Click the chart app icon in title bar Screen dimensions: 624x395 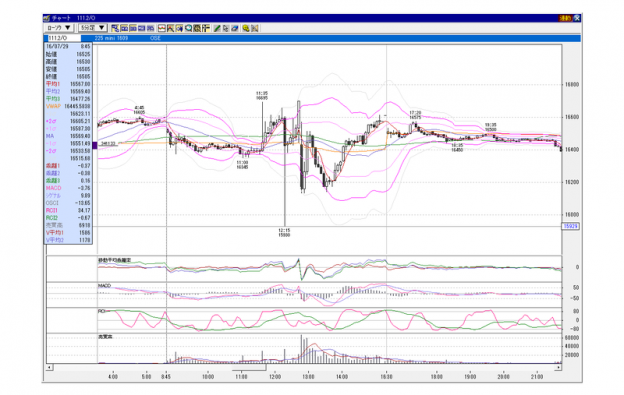coord(47,18)
